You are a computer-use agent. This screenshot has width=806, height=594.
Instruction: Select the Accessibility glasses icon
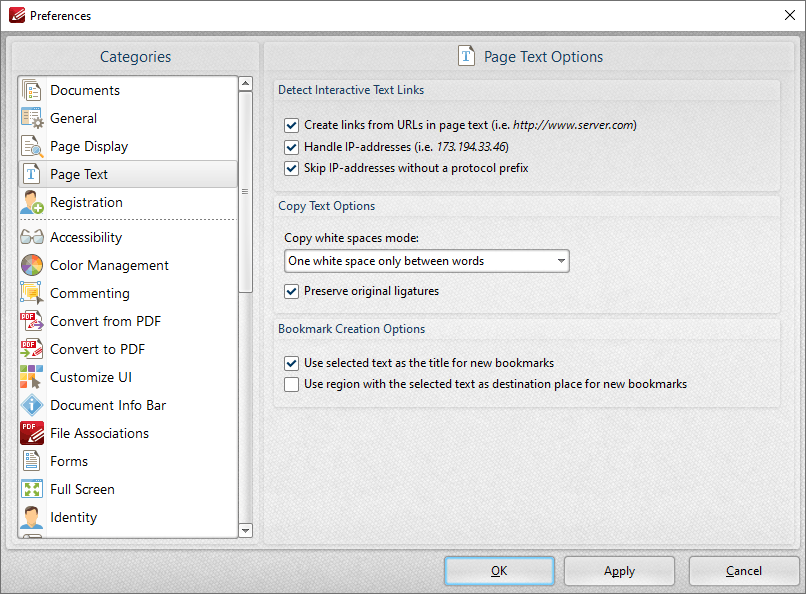(x=35, y=237)
